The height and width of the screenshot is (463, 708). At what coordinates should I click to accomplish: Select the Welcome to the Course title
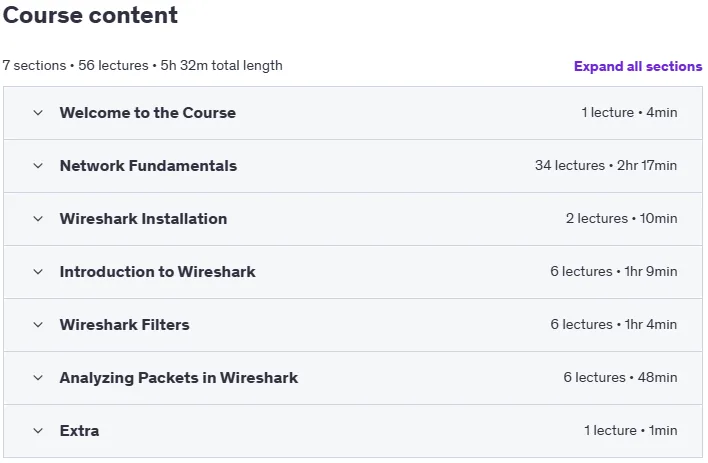point(148,112)
